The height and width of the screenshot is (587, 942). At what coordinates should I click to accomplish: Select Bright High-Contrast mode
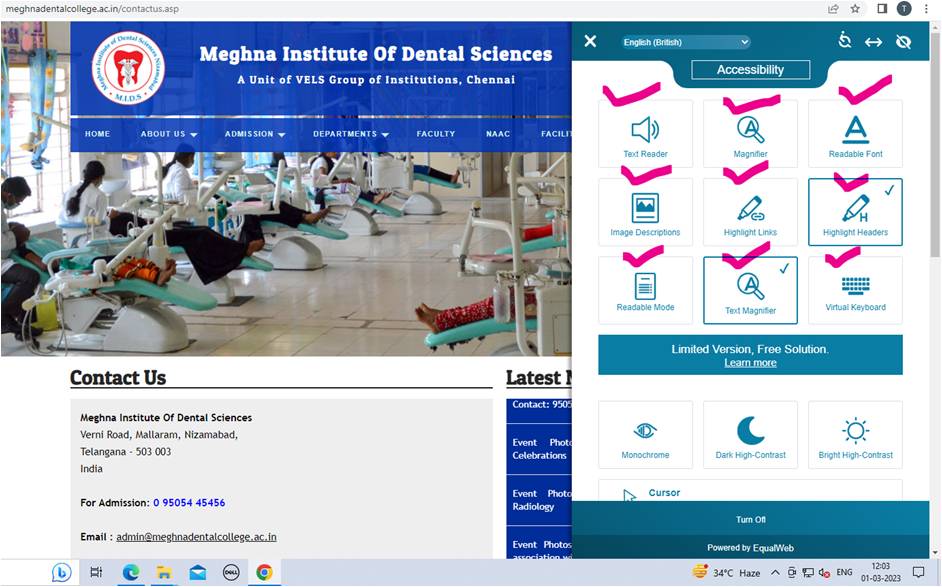point(855,435)
